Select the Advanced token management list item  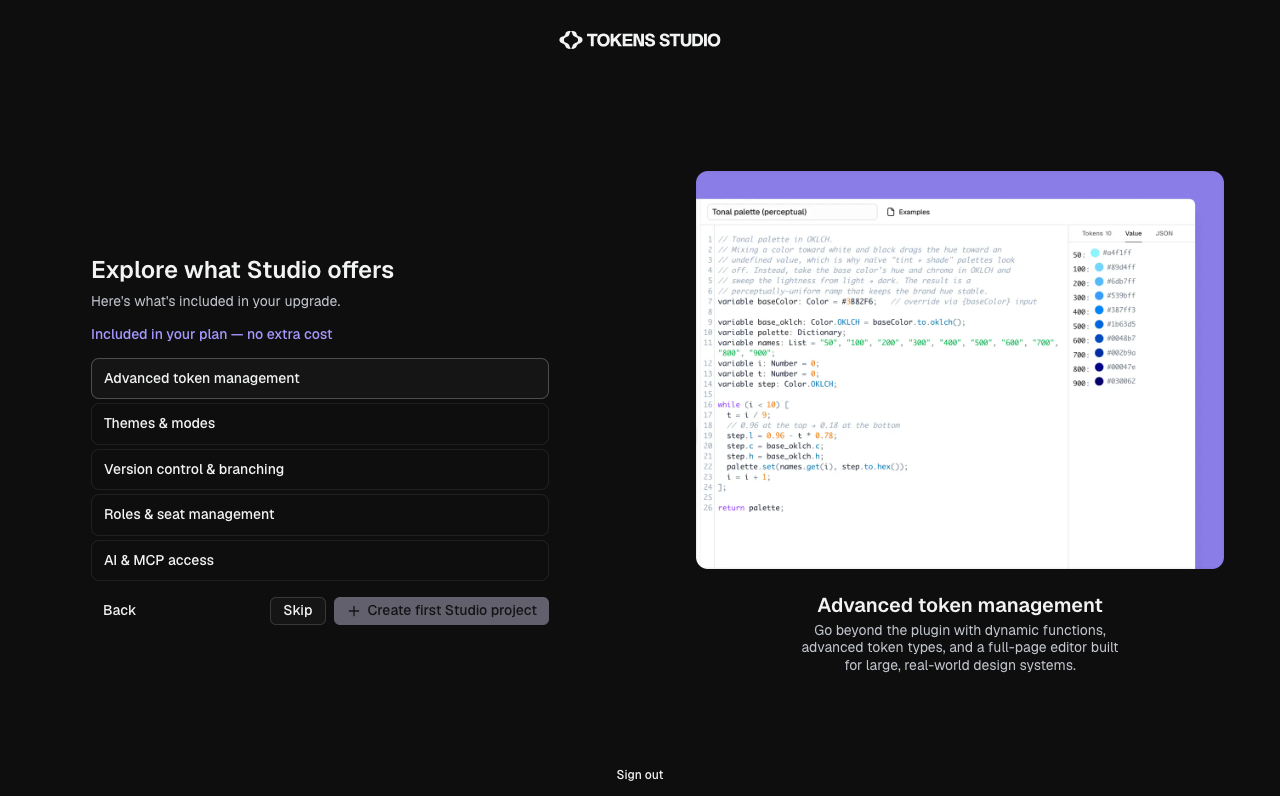(320, 378)
